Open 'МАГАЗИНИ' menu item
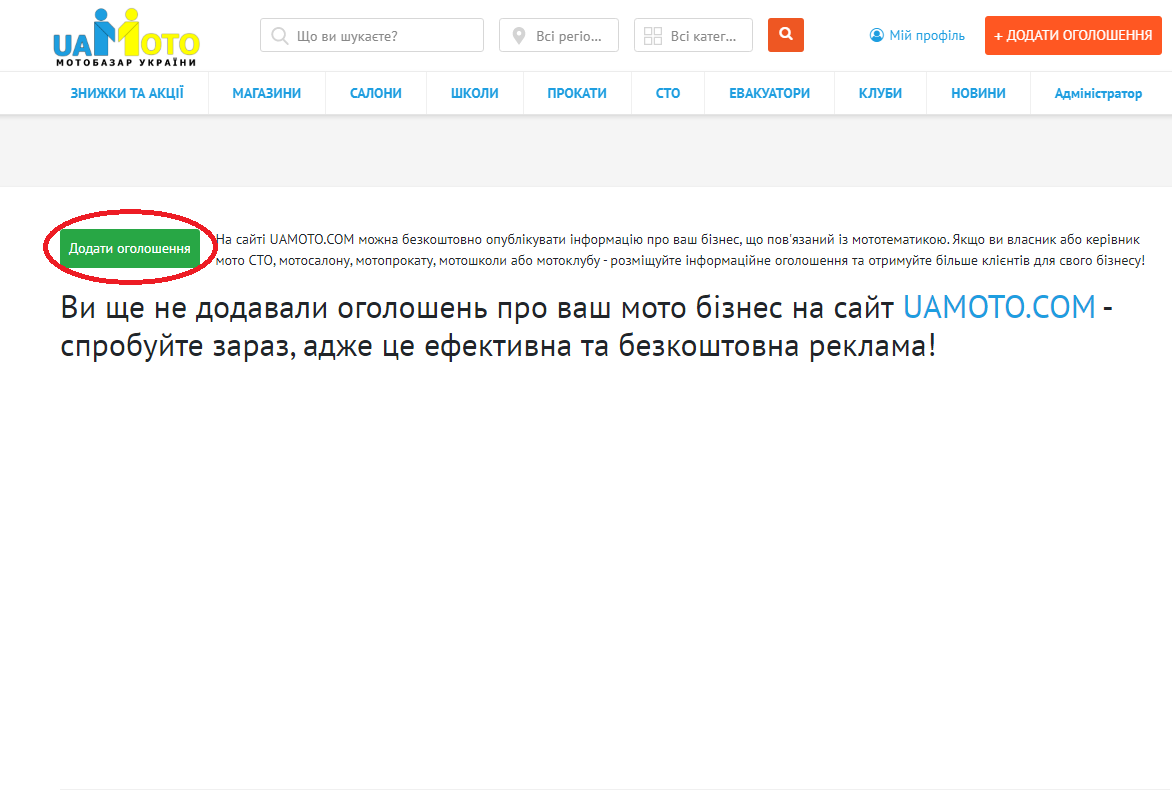The image size is (1172, 801). click(x=267, y=93)
